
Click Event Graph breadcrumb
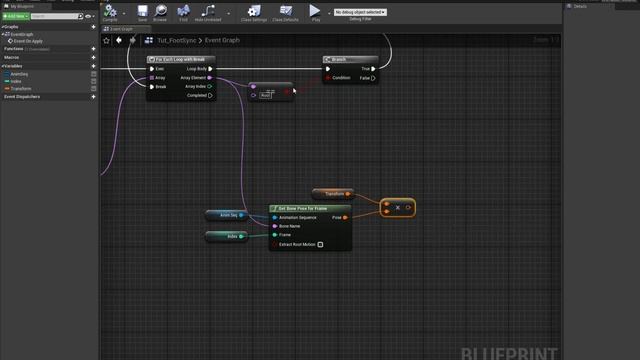[x=222, y=40]
